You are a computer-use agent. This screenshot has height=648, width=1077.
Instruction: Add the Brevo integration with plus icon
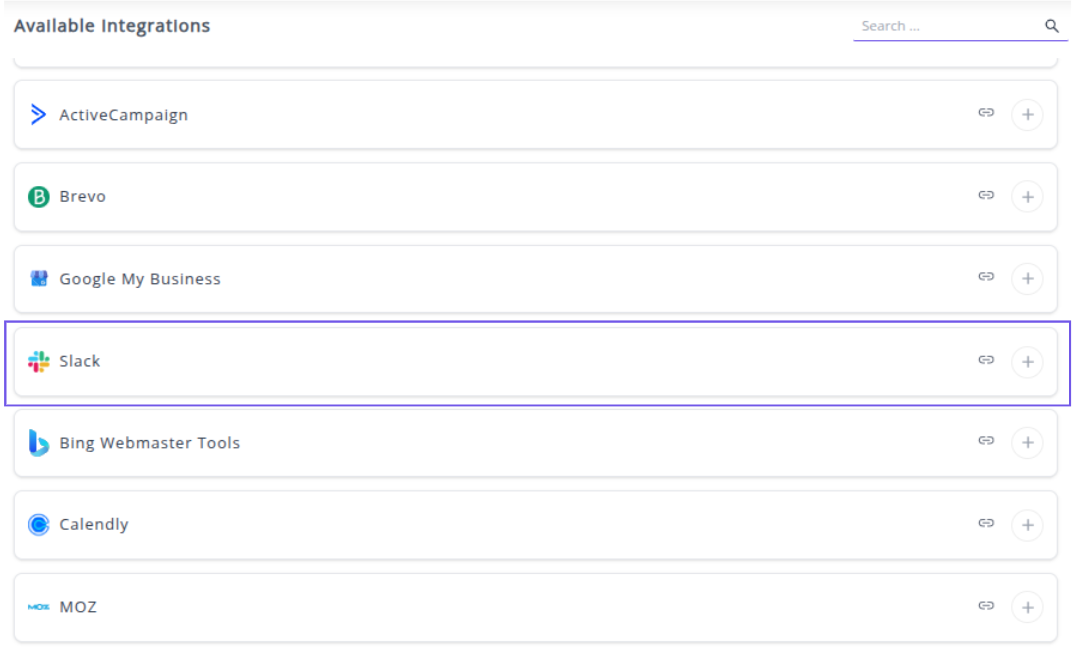click(x=1027, y=197)
